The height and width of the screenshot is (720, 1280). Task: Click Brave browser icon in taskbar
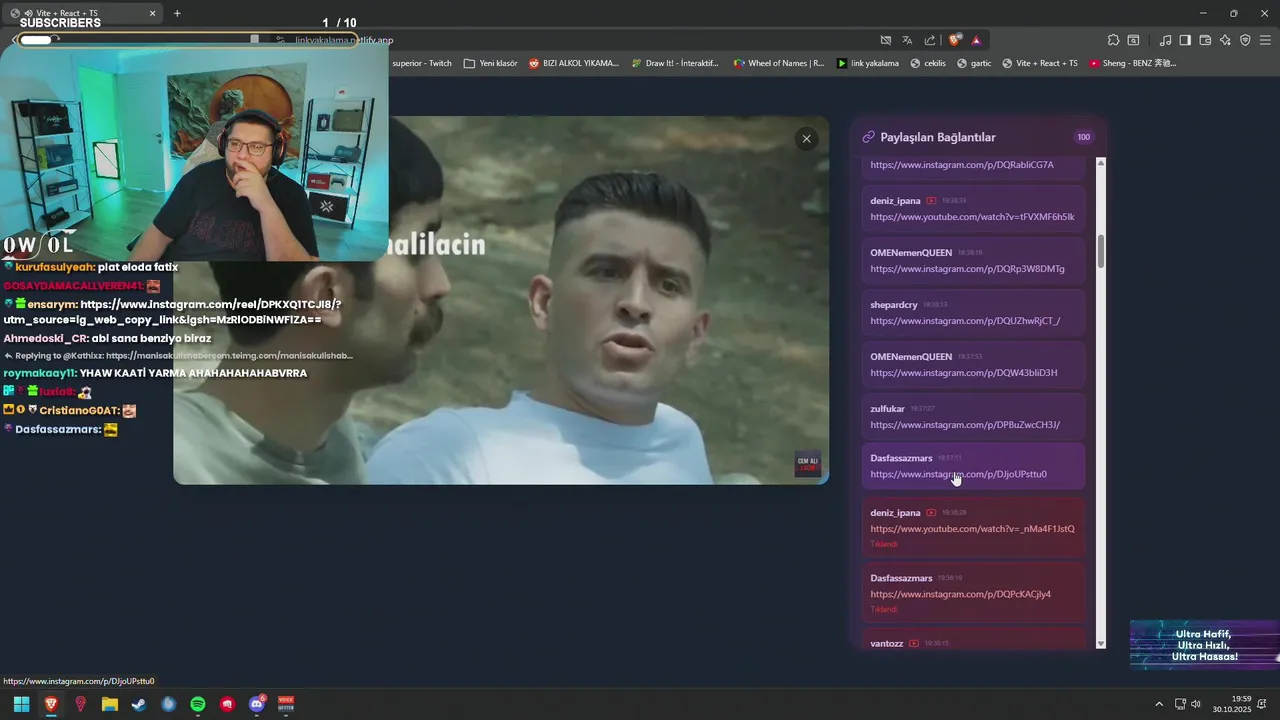[x=51, y=704]
